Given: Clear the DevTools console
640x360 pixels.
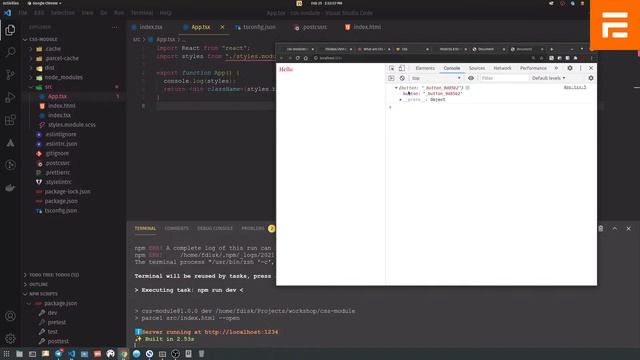Looking at the screenshot, I should tap(402, 78).
